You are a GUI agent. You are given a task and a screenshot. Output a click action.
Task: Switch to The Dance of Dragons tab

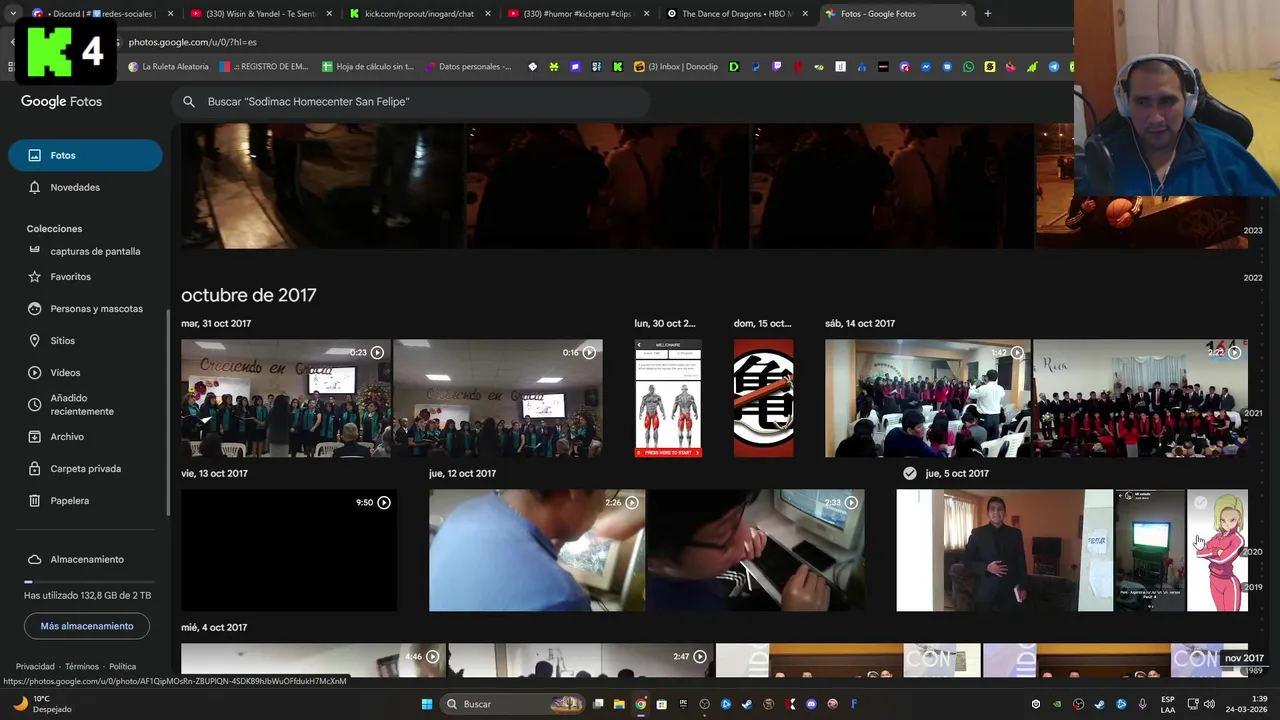737,14
